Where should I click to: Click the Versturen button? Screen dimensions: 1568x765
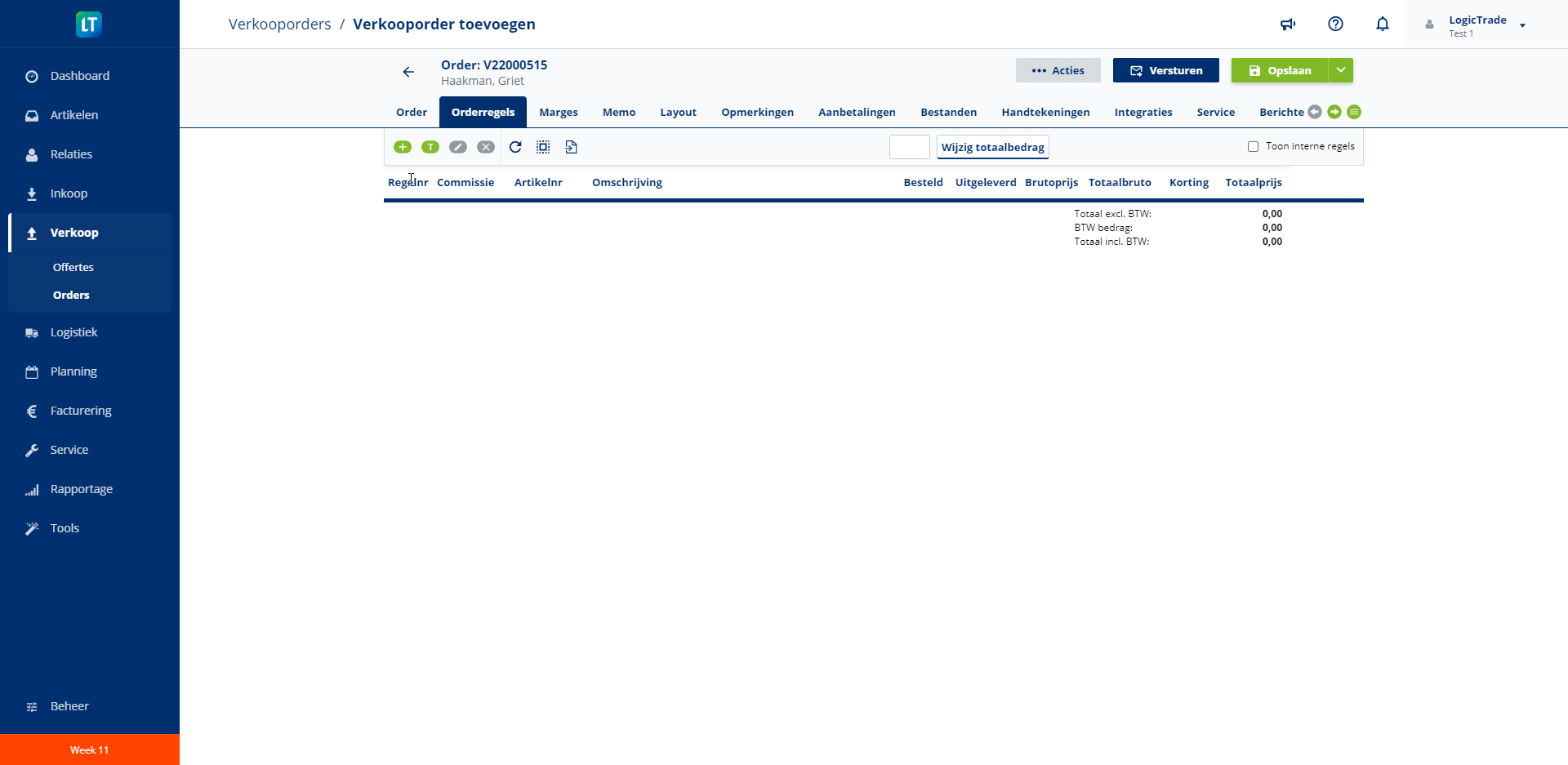point(1165,70)
